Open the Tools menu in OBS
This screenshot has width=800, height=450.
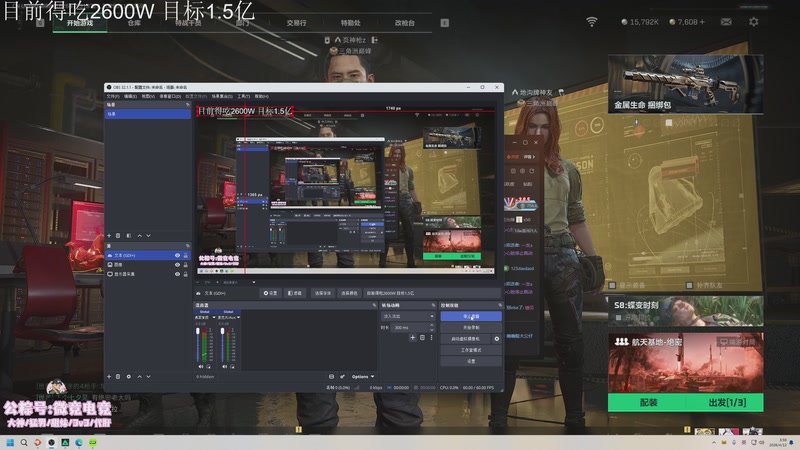pos(243,96)
